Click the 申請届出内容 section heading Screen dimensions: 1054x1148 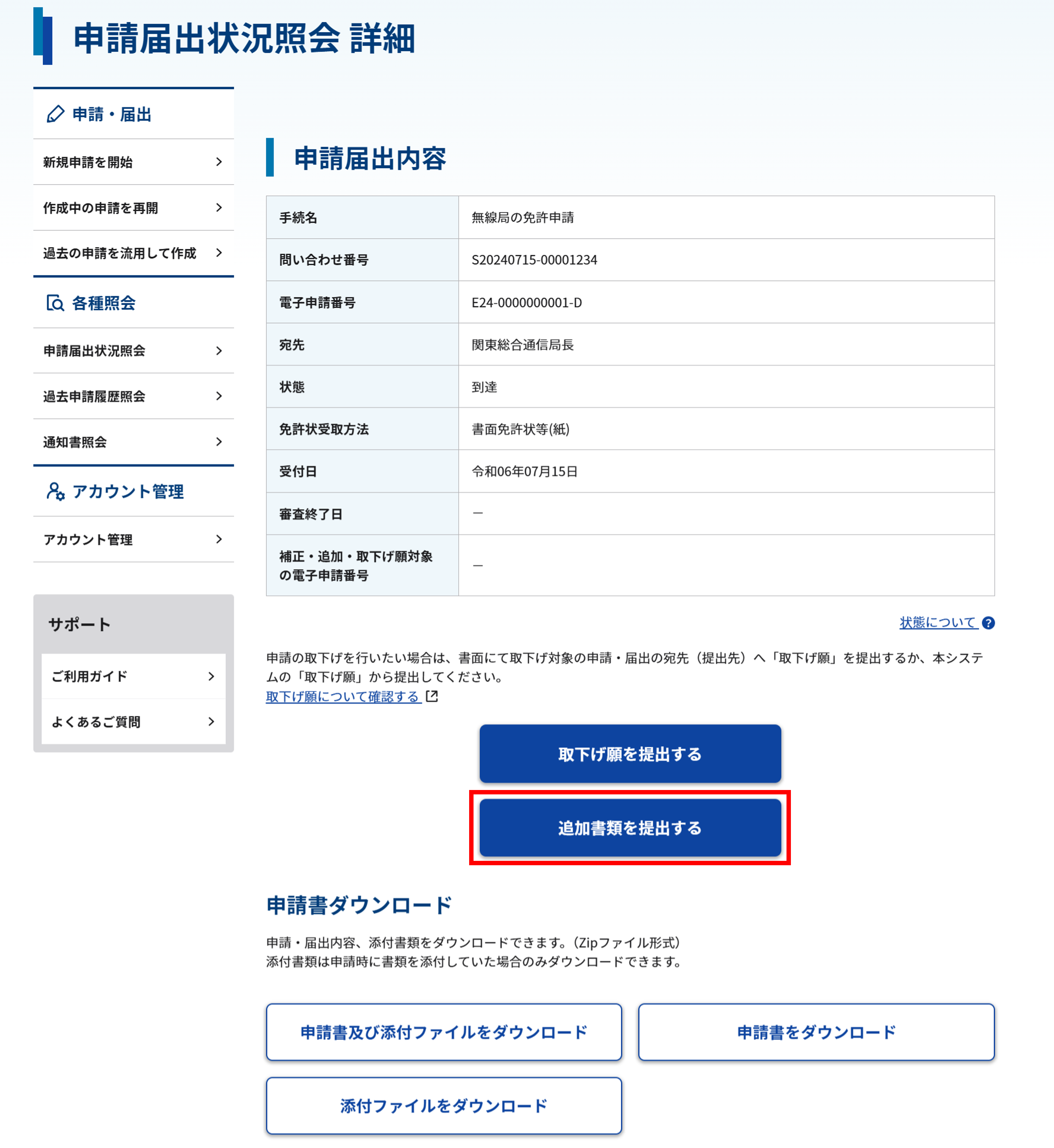click(x=370, y=158)
